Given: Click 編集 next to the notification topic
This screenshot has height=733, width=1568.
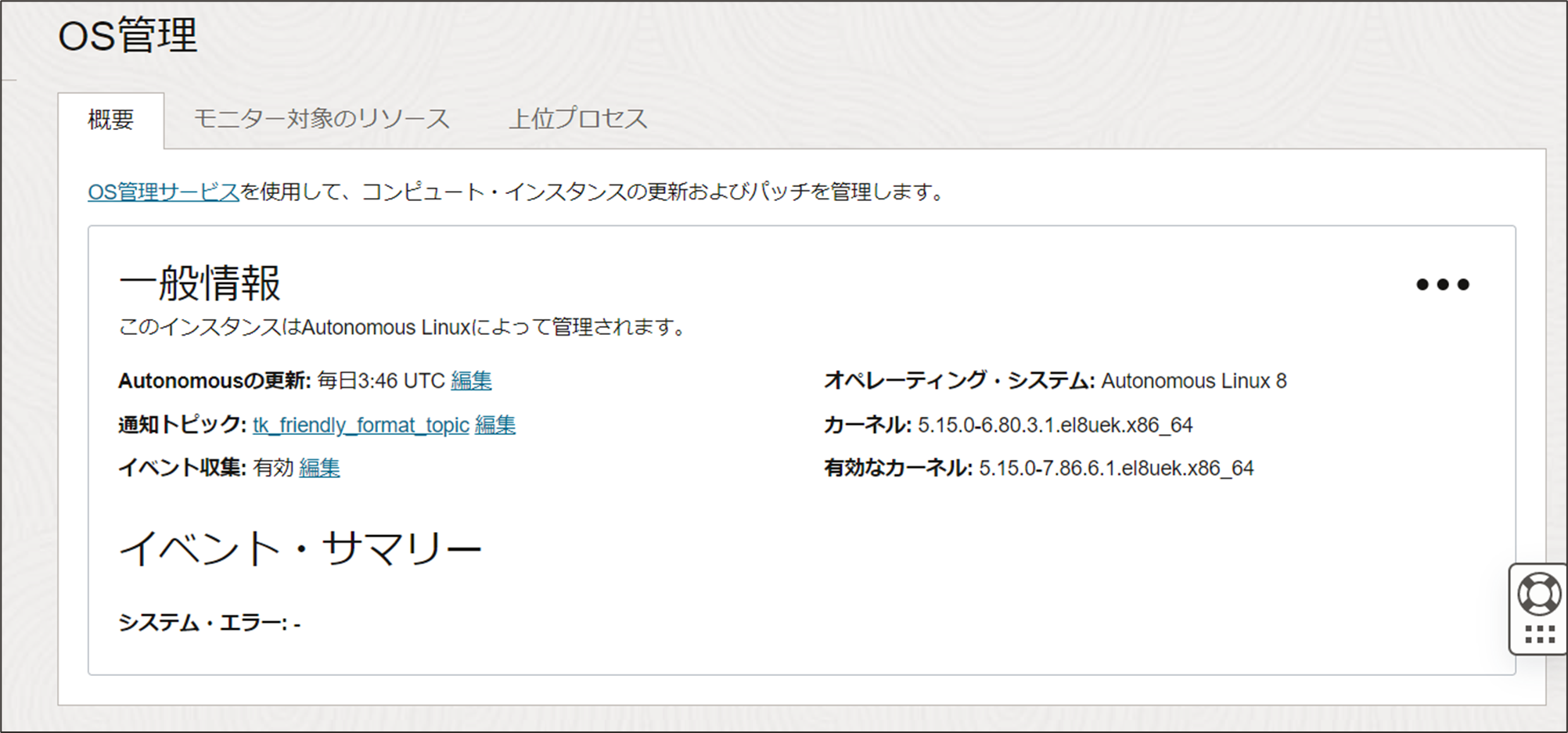Looking at the screenshot, I should [x=495, y=425].
